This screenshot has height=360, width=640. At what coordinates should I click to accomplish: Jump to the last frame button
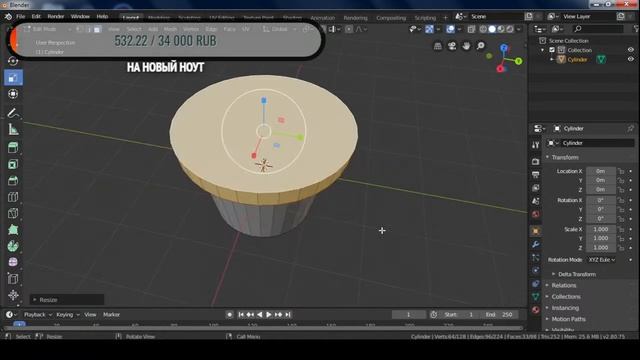[x=288, y=315]
